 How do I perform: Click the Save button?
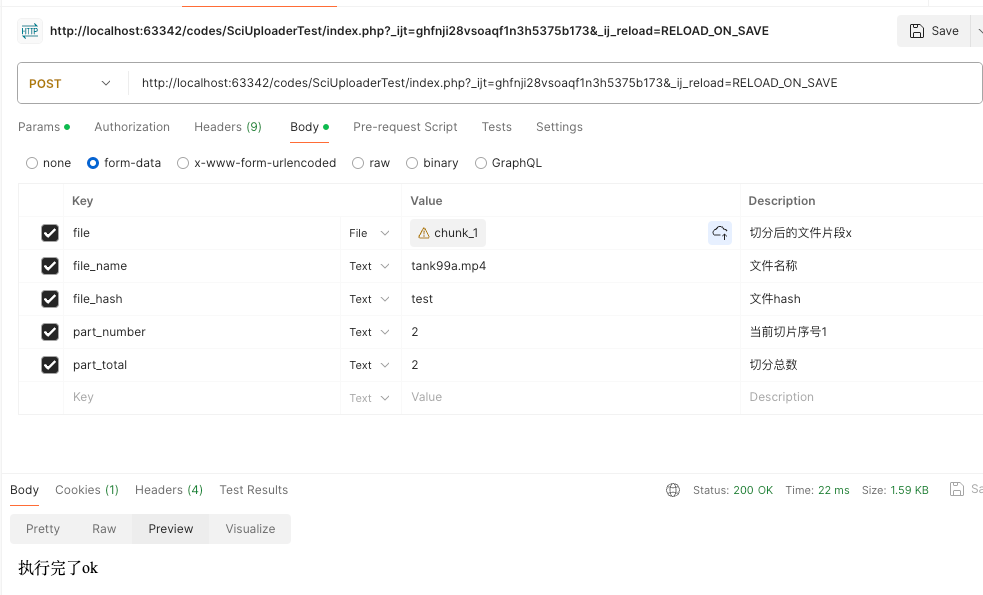pos(934,31)
